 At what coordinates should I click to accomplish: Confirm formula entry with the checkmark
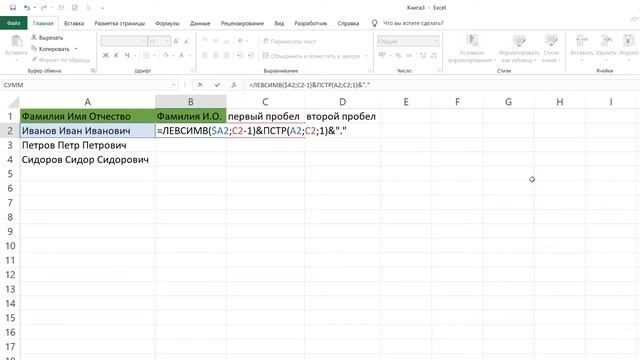217,85
